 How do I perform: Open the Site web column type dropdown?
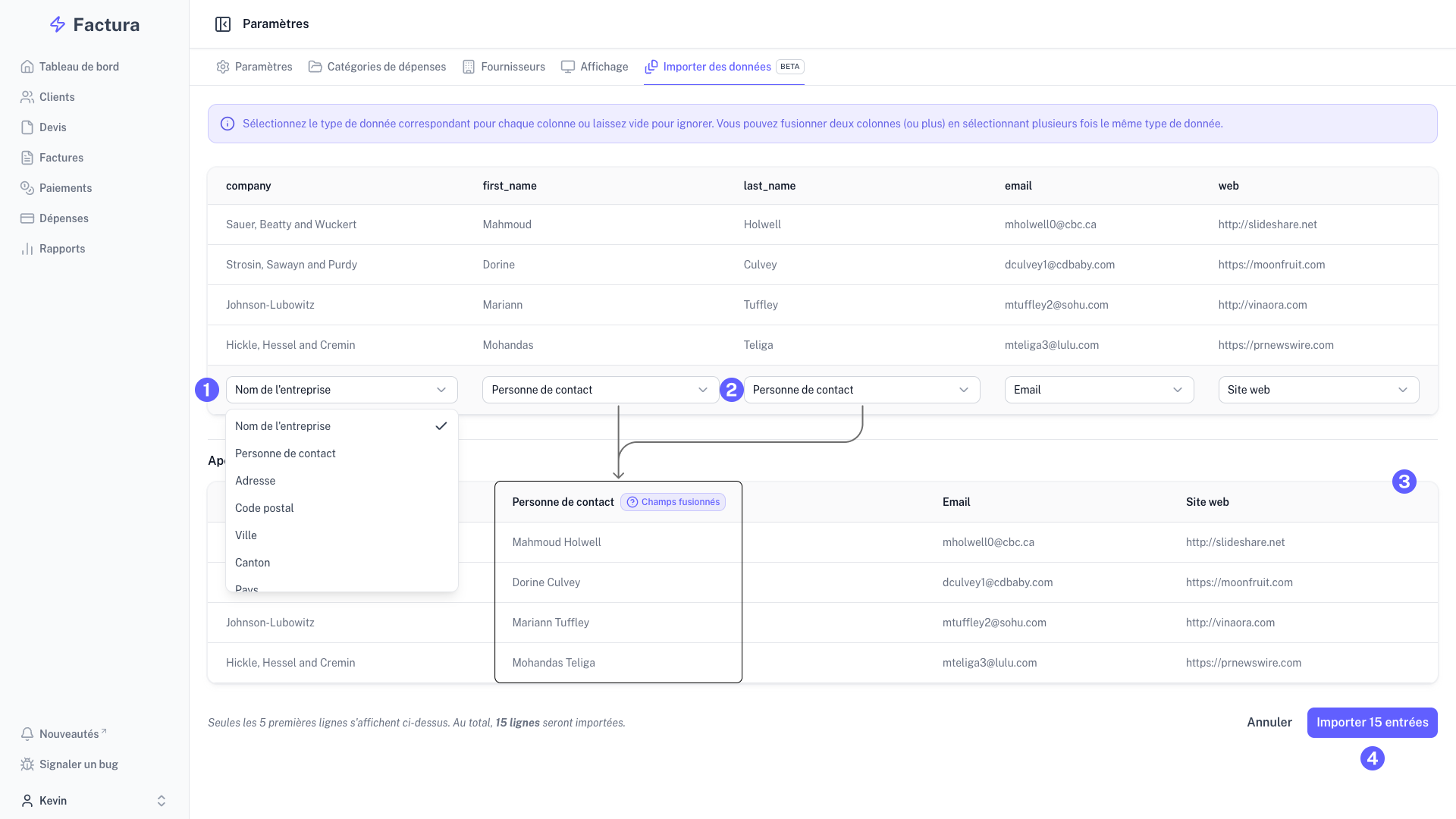[1318, 390]
